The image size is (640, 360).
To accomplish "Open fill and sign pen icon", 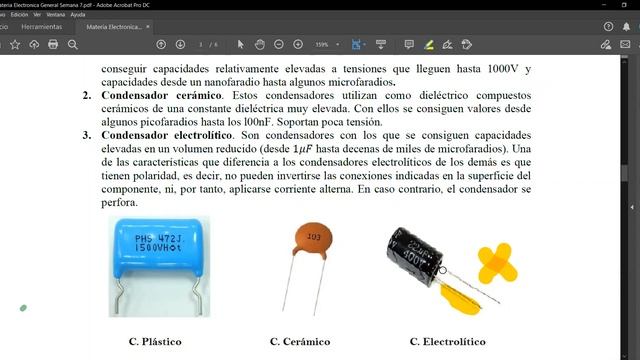I will pos(606,44).
